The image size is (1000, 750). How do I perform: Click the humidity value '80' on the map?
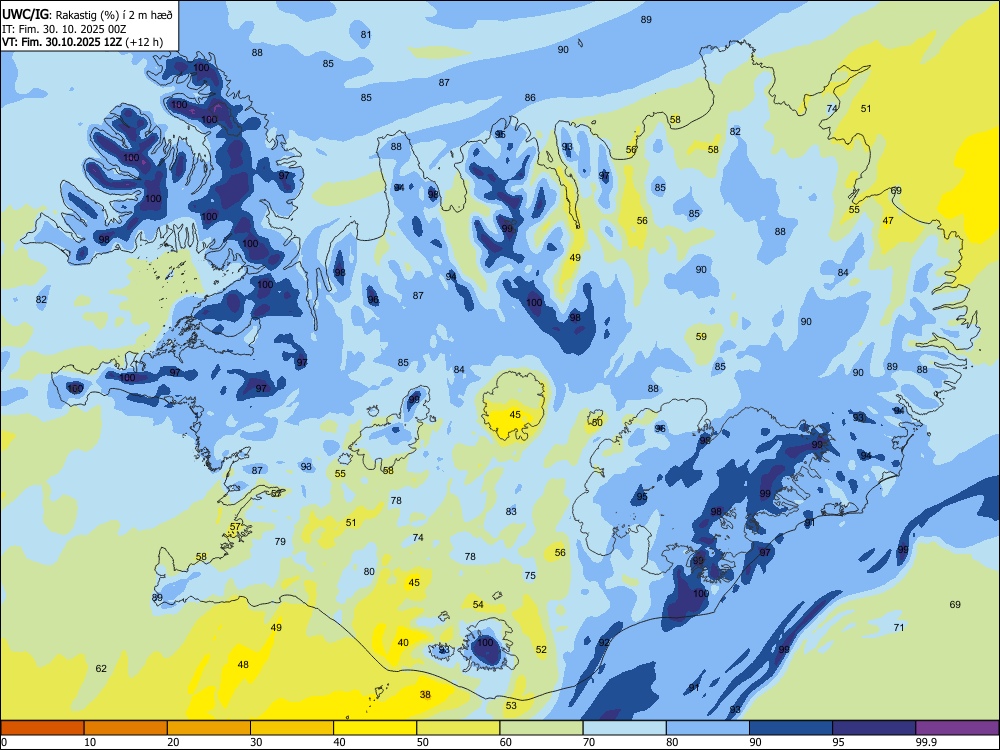pyautogui.click(x=369, y=571)
